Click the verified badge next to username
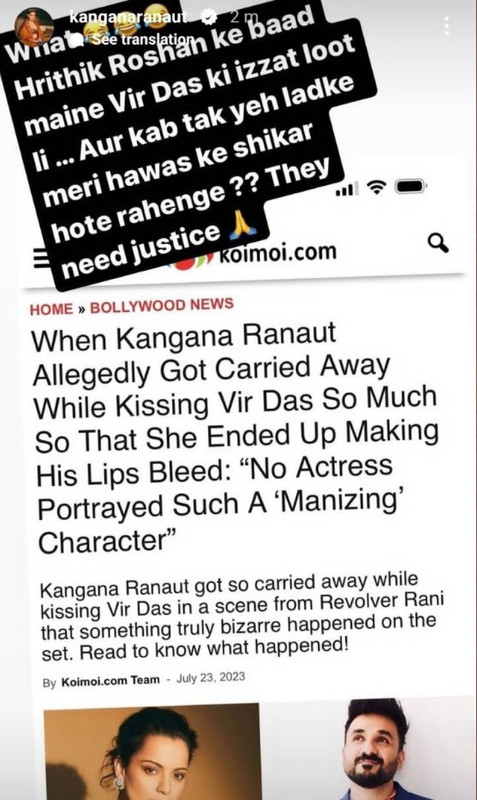This screenshot has height=800, width=477. [x=208, y=18]
